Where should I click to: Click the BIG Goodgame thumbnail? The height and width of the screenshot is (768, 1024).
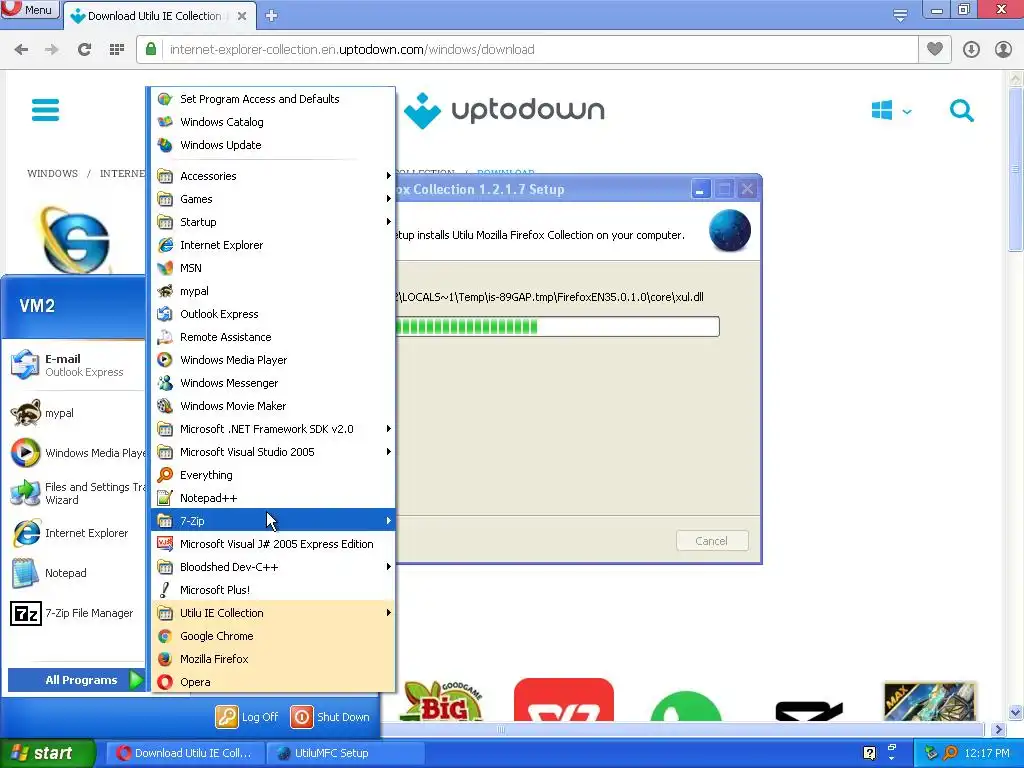(444, 701)
